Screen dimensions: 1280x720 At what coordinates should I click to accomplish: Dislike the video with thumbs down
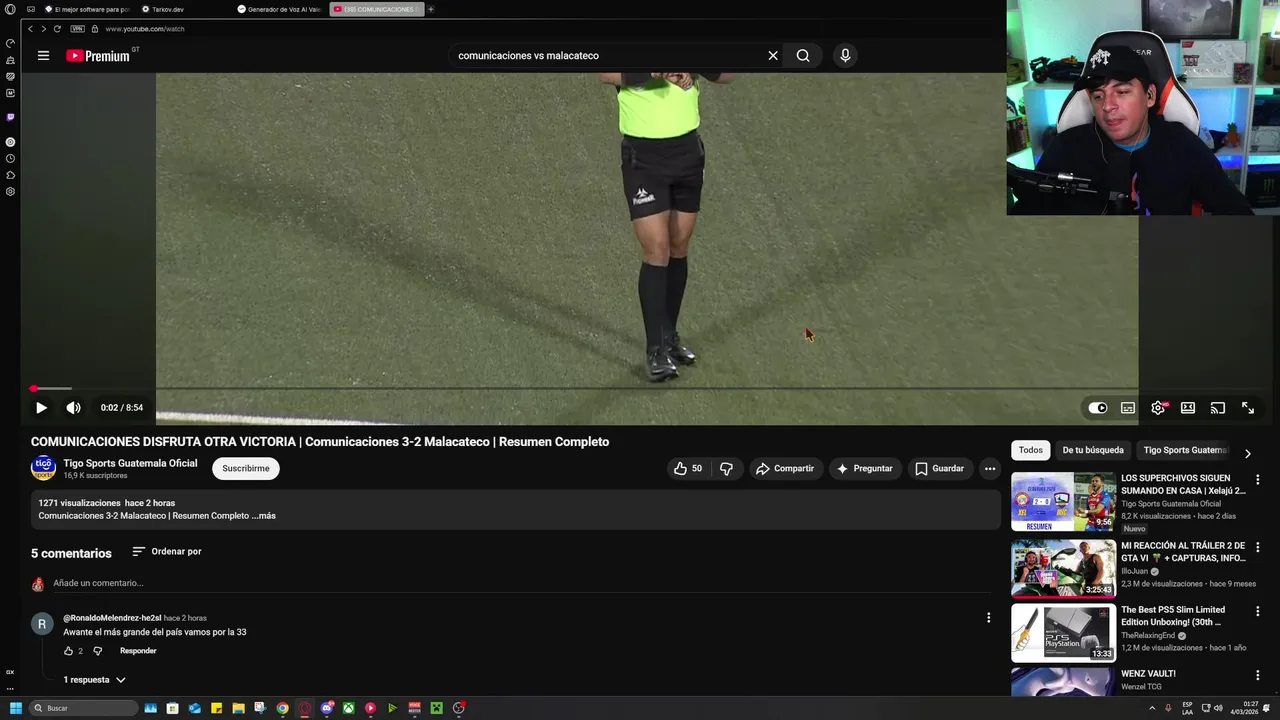tap(727, 468)
